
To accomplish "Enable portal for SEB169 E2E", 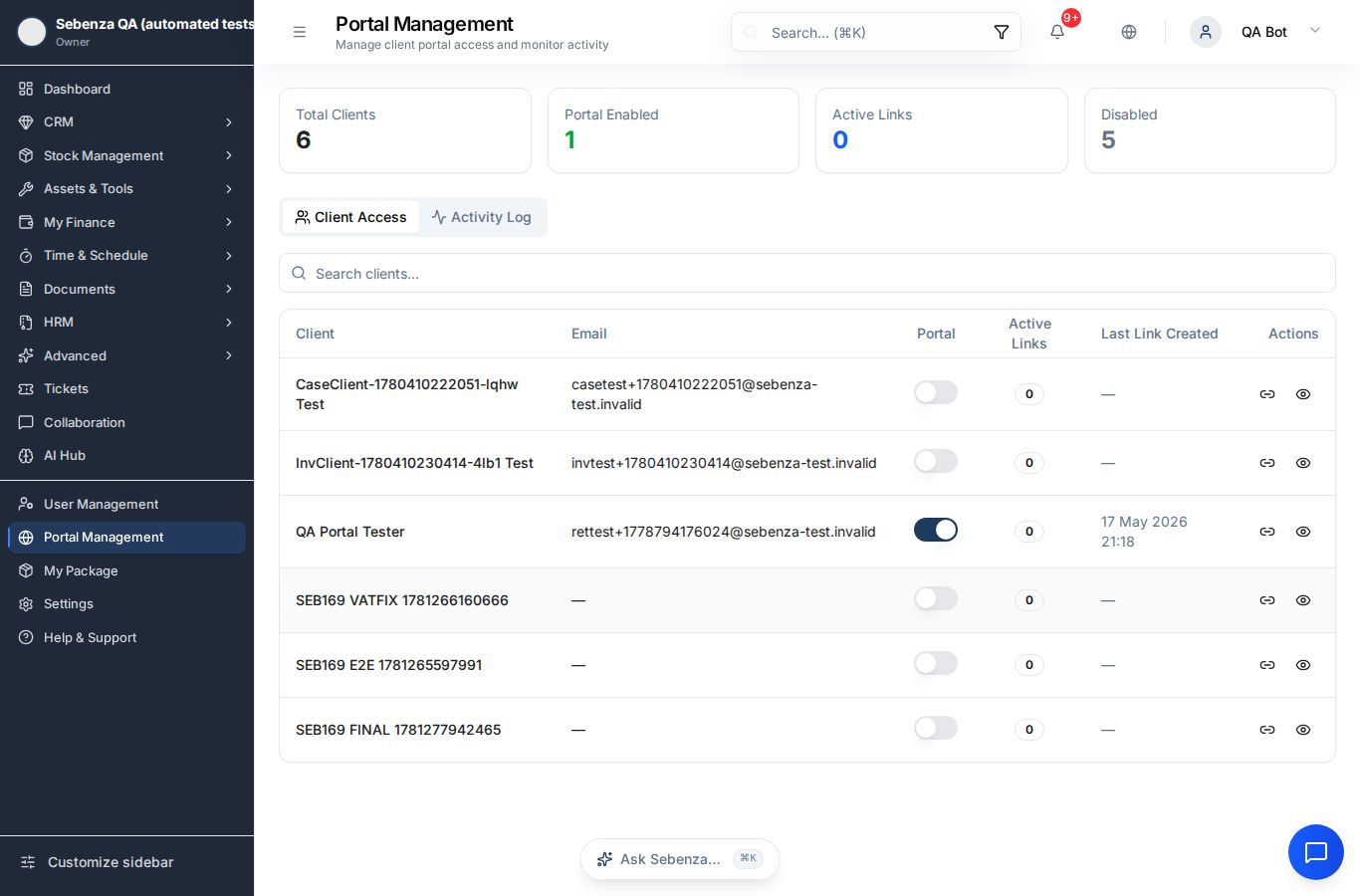I will tap(936, 663).
